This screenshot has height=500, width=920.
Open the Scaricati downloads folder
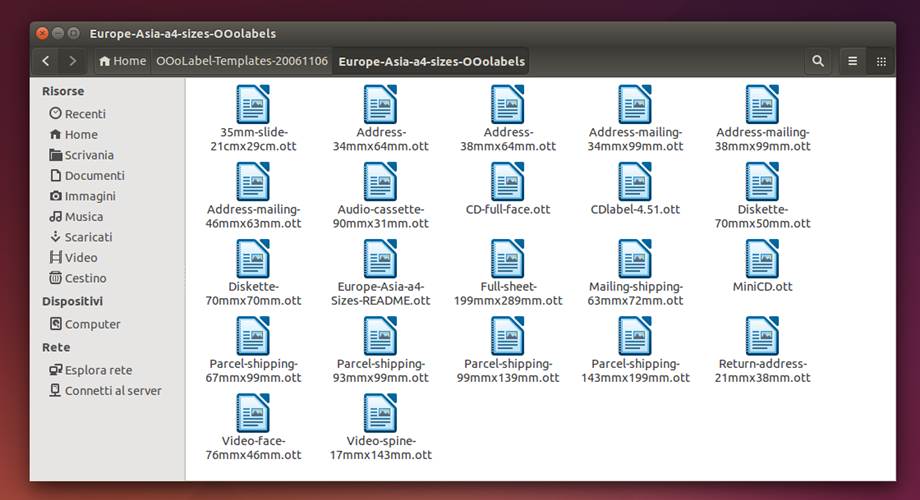(81, 237)
